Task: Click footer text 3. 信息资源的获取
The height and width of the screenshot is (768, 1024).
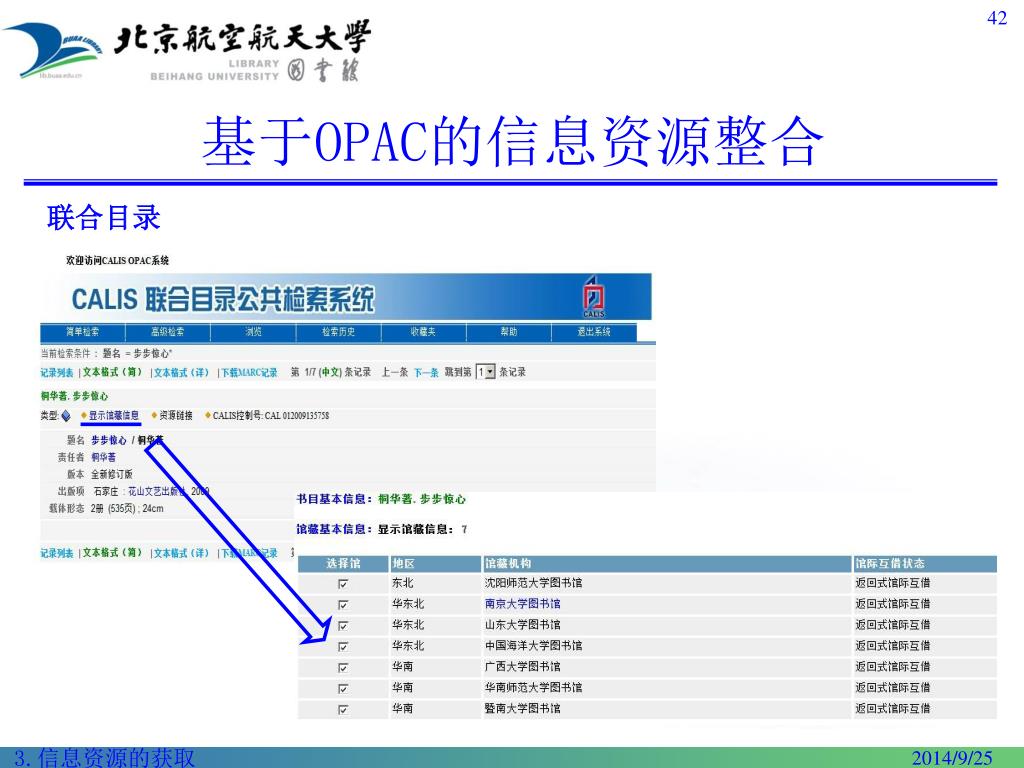Action: (x=104, y=758)
